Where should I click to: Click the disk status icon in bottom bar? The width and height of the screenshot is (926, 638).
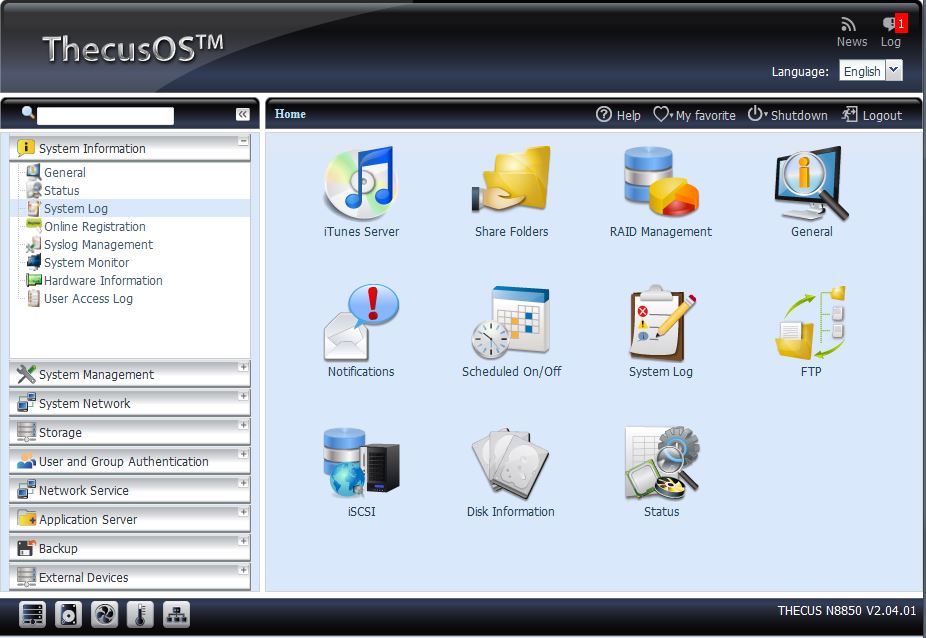tap(69, 614)
